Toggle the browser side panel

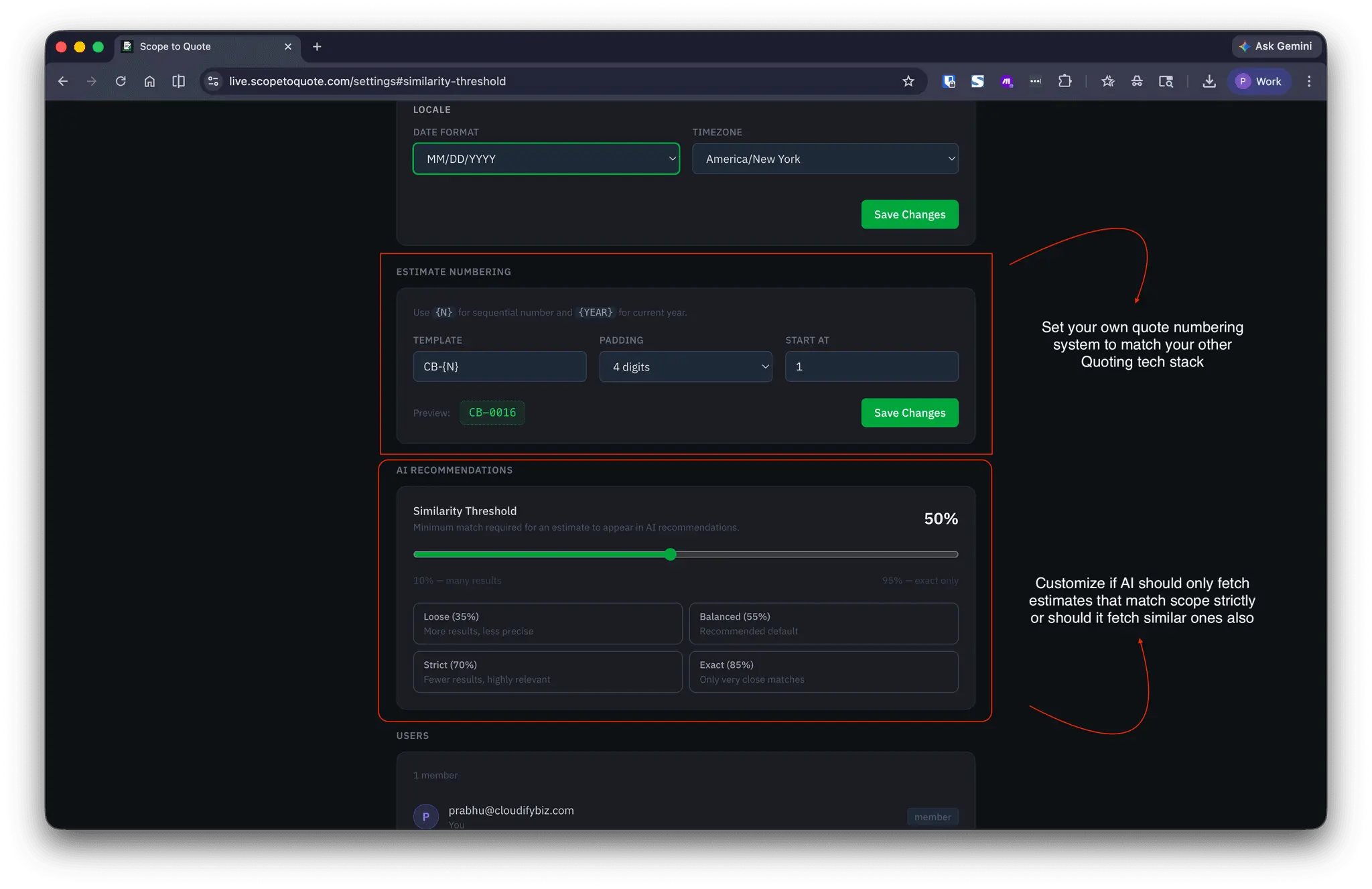click(x=178, y=81)
